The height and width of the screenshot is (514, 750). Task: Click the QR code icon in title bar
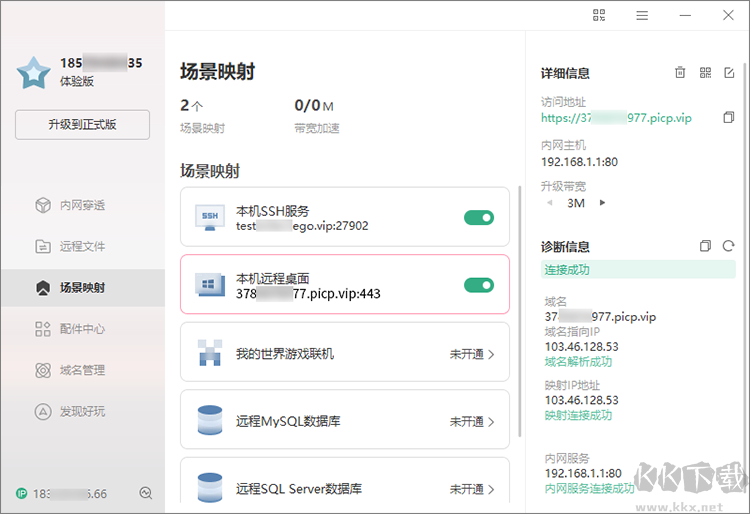pyautogui.click(x=600, y=15)
